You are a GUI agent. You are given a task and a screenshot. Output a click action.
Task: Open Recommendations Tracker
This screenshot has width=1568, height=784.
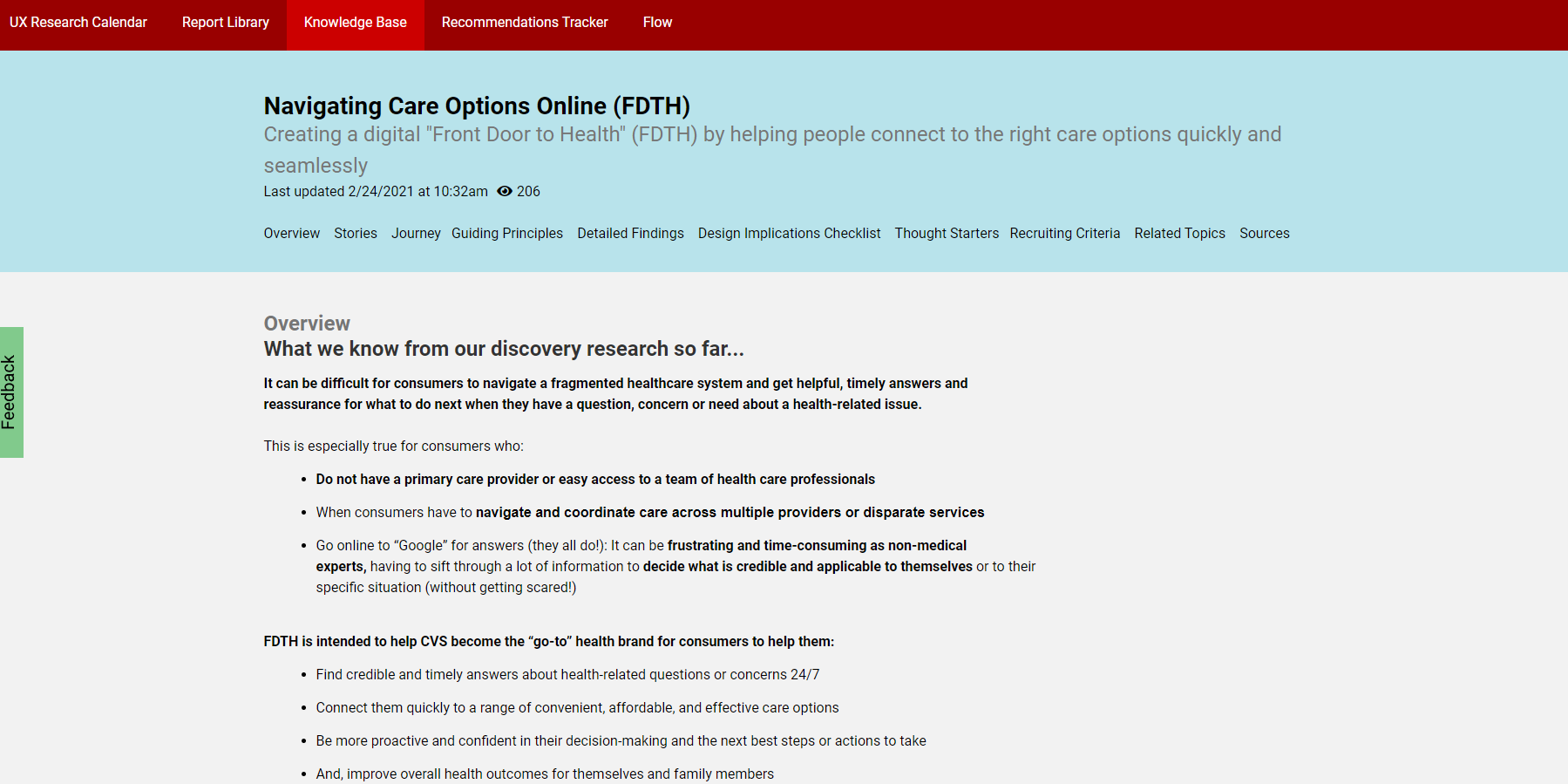click(x=525, y=23)
